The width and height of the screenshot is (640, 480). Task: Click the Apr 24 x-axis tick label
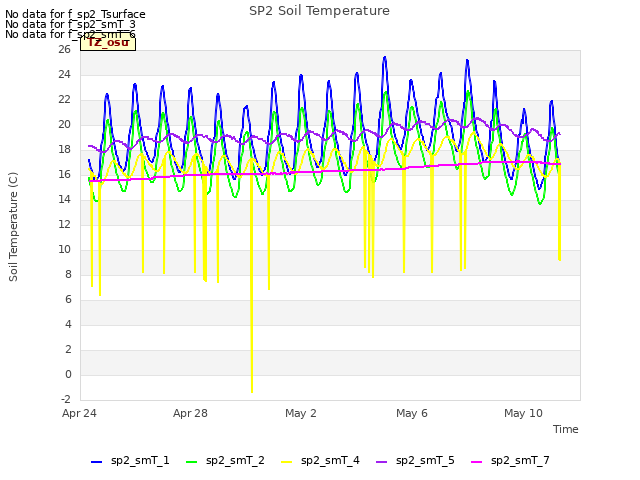point(79,413)
